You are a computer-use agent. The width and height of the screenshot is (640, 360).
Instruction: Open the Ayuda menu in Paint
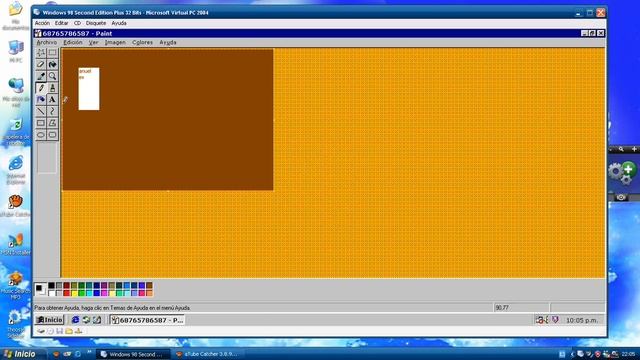pyautogui.click(x=168, y=42)
